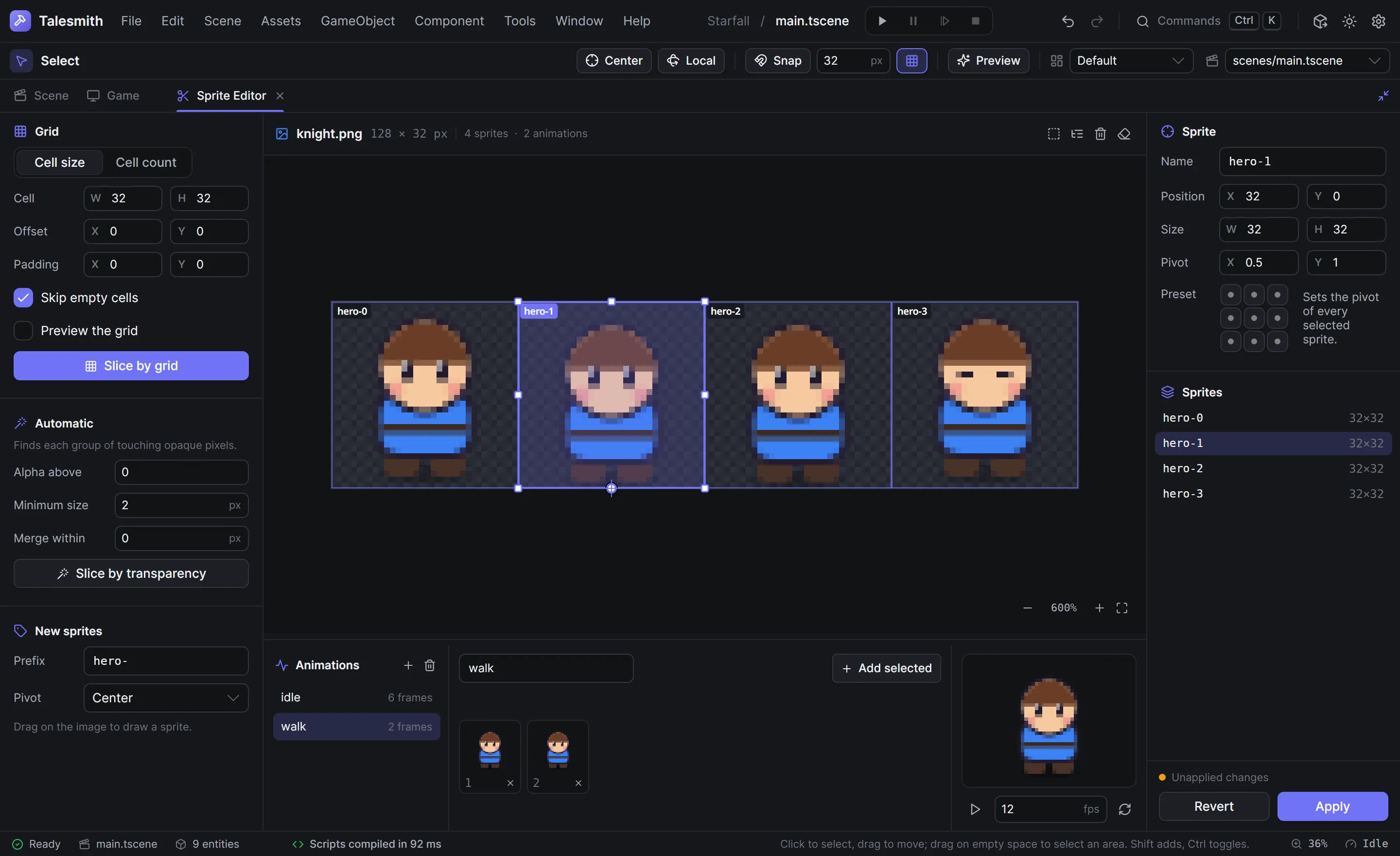Open the new sprites Pivot dropdown
The width and height of the screenshot is (1400, 856).
[166, 698]
